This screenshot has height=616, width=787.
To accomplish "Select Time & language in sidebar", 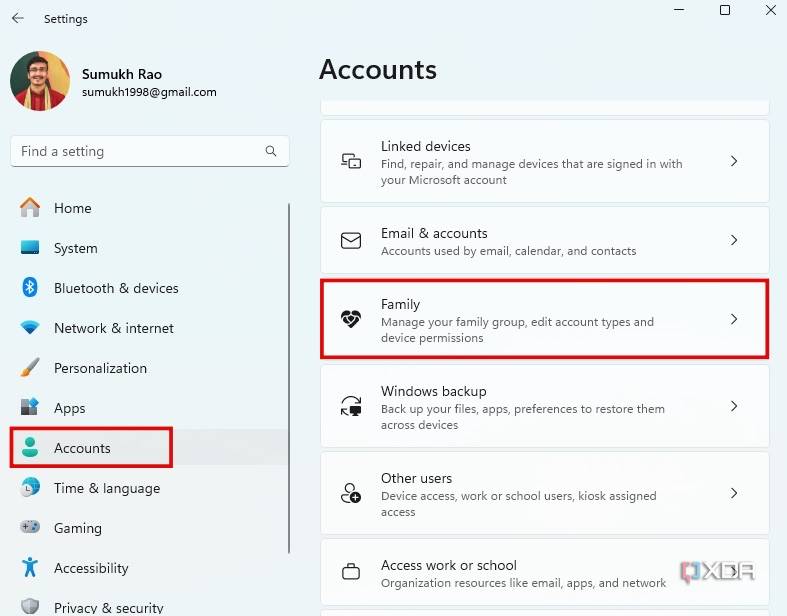I will point(106,488).
